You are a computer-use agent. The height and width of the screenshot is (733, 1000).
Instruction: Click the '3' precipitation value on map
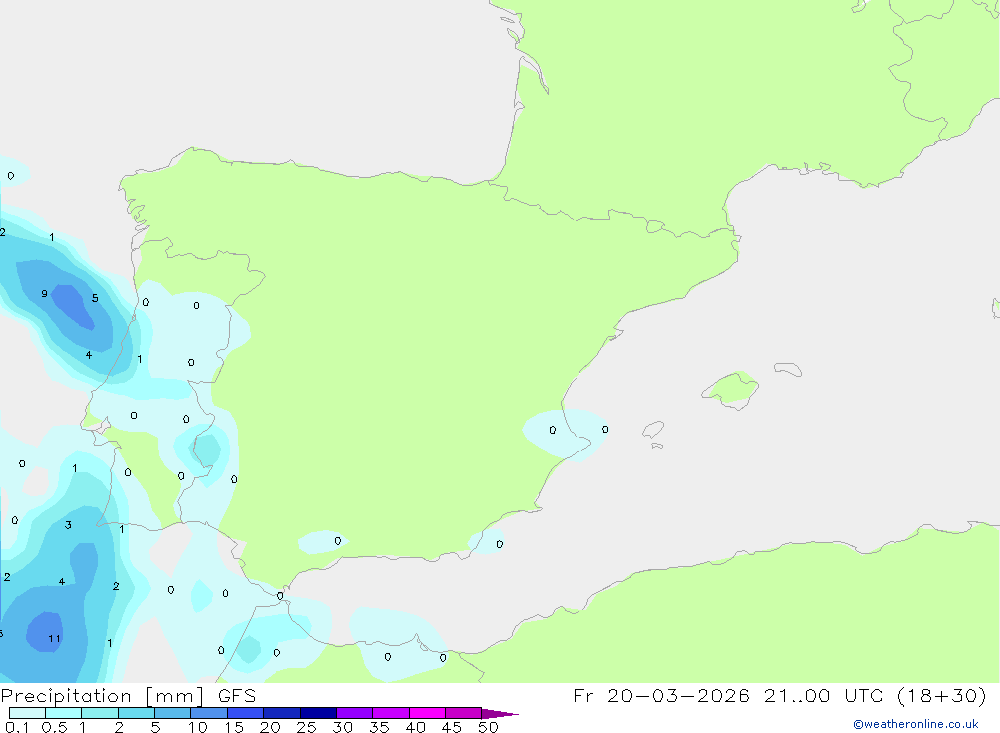68,525
